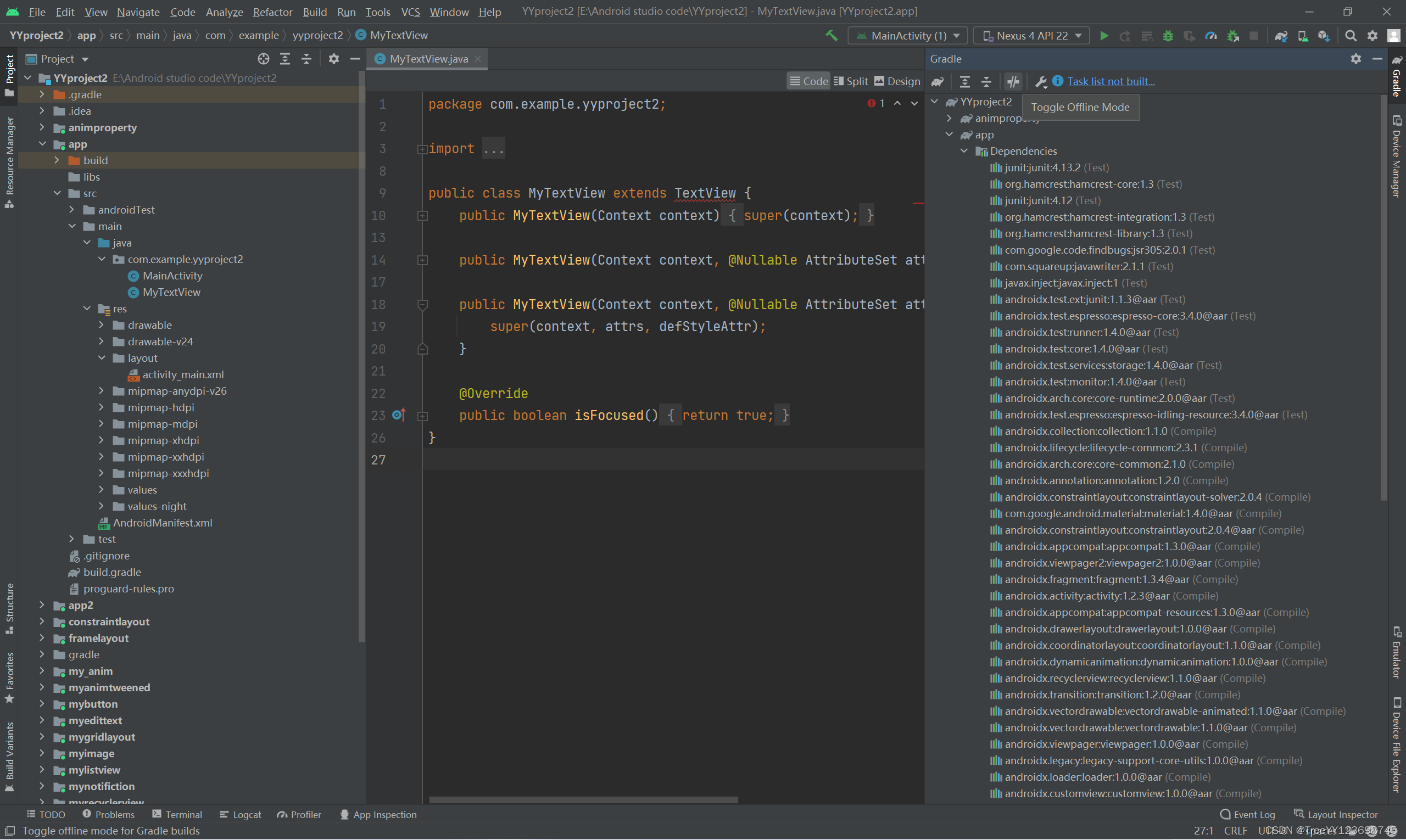This screenshot has width=1406, height=840.
Task: Toggle Gradle Offline Mode button
Action: tap(1013, 81)
